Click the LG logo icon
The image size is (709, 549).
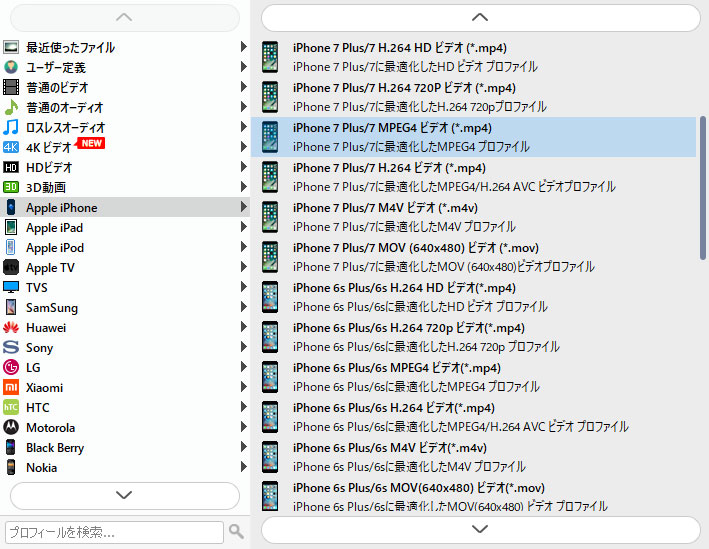coord(11,367)
